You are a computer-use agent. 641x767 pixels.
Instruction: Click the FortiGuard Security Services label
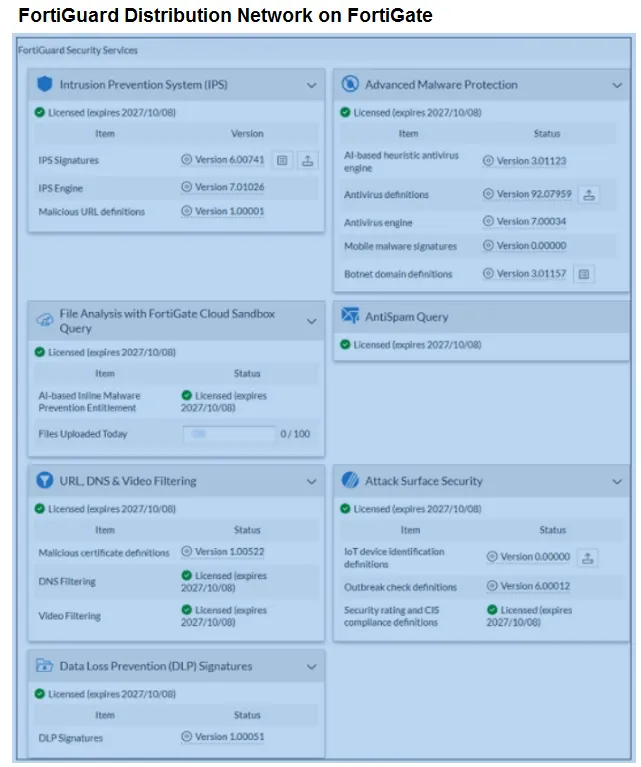coord(78,50)
